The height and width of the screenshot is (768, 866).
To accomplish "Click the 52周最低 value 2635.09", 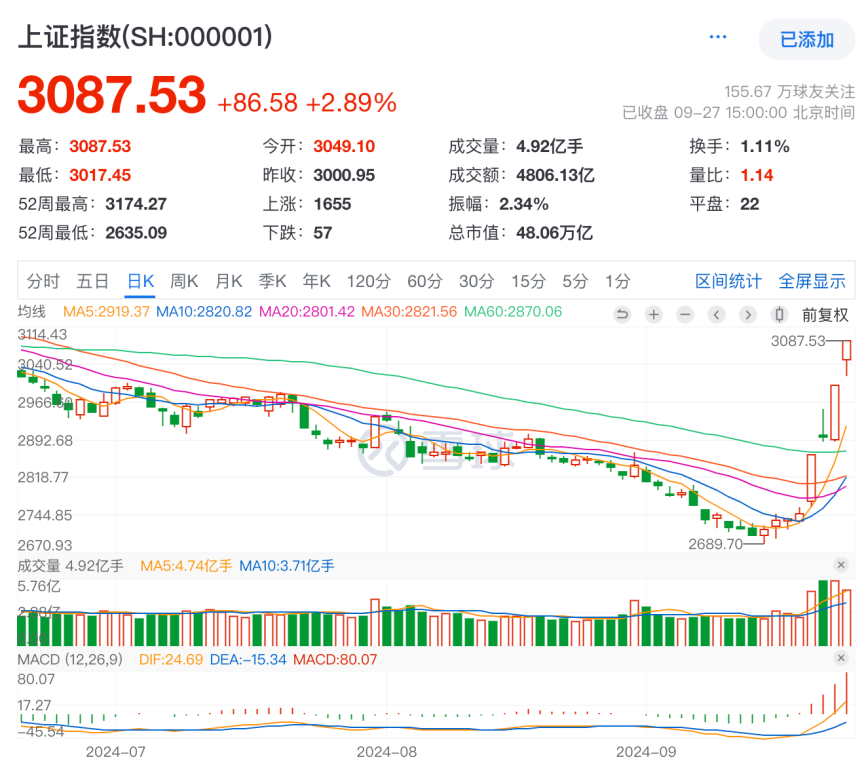I will point(136,233).
